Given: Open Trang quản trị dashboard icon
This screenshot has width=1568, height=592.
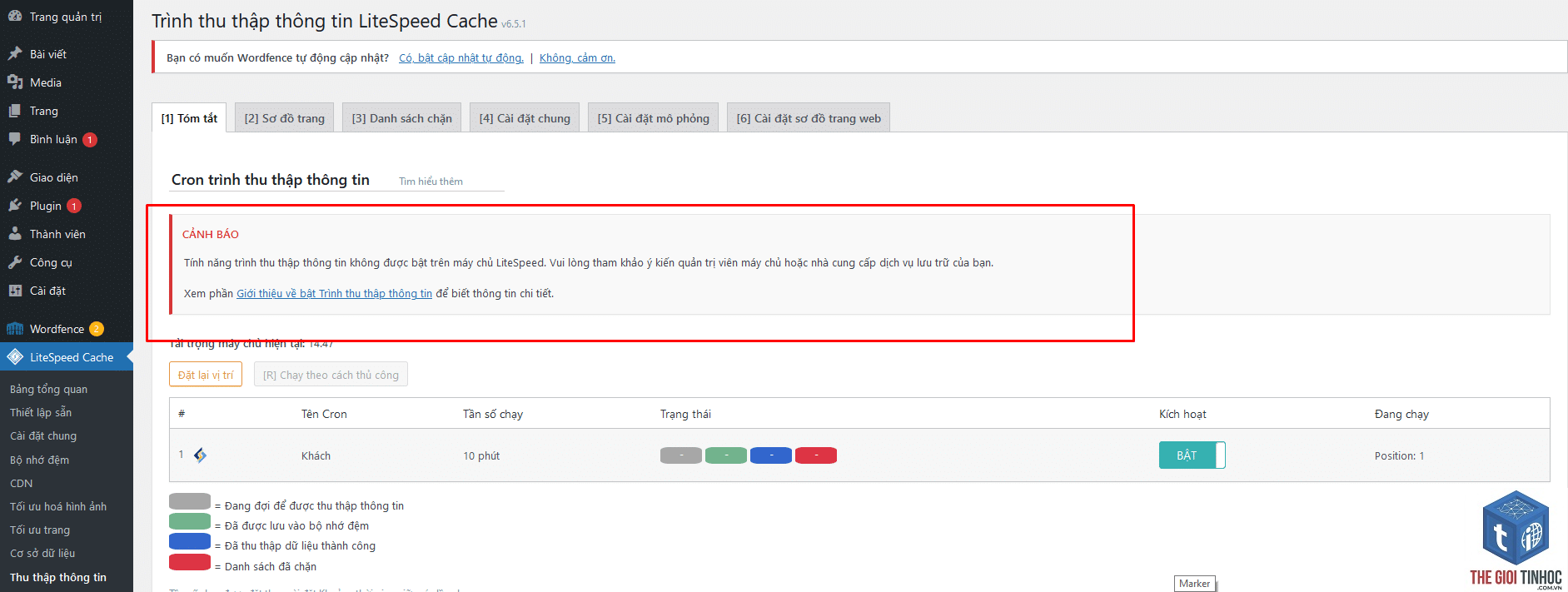Looking at the screenshot, I should tap(15, 16).
